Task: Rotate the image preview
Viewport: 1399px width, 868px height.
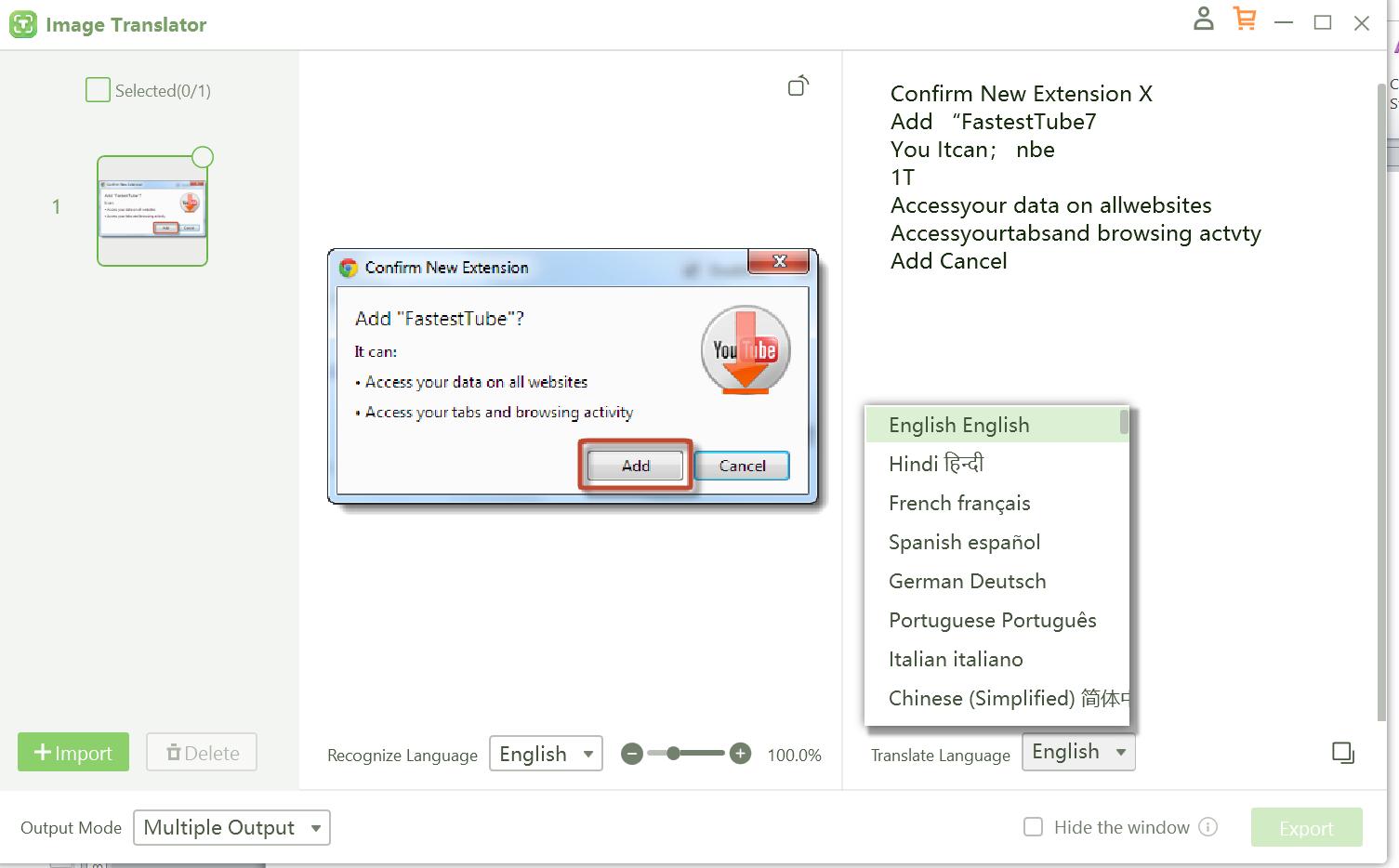Action: pyautogui.click(x=797, y=85)
